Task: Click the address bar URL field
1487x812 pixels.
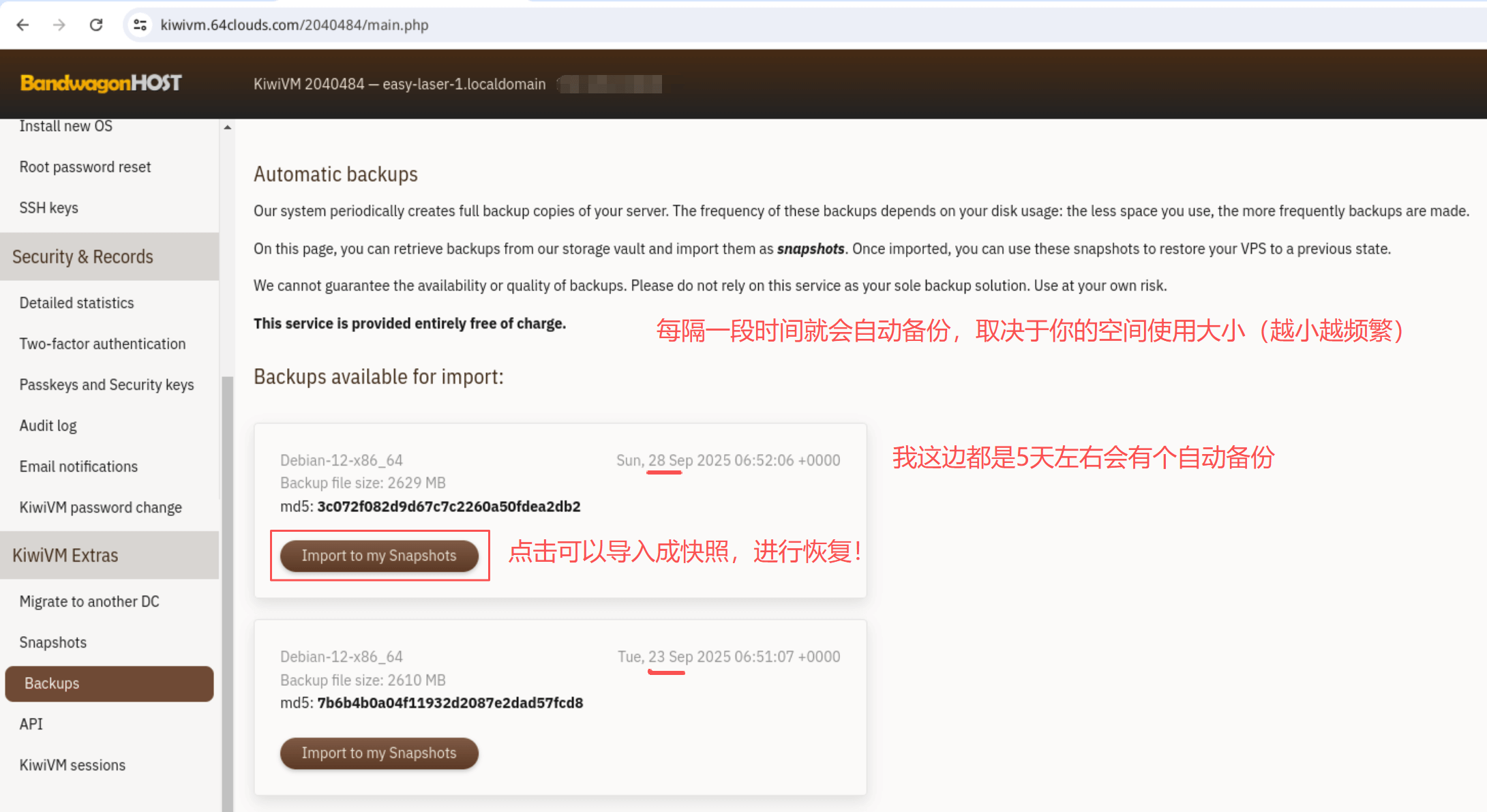Action: coord(295,25)
